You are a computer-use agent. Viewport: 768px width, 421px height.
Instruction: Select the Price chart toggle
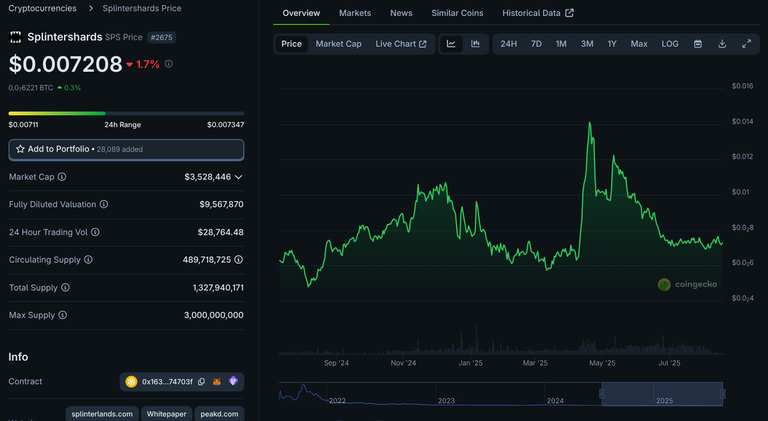pos(291,44)
